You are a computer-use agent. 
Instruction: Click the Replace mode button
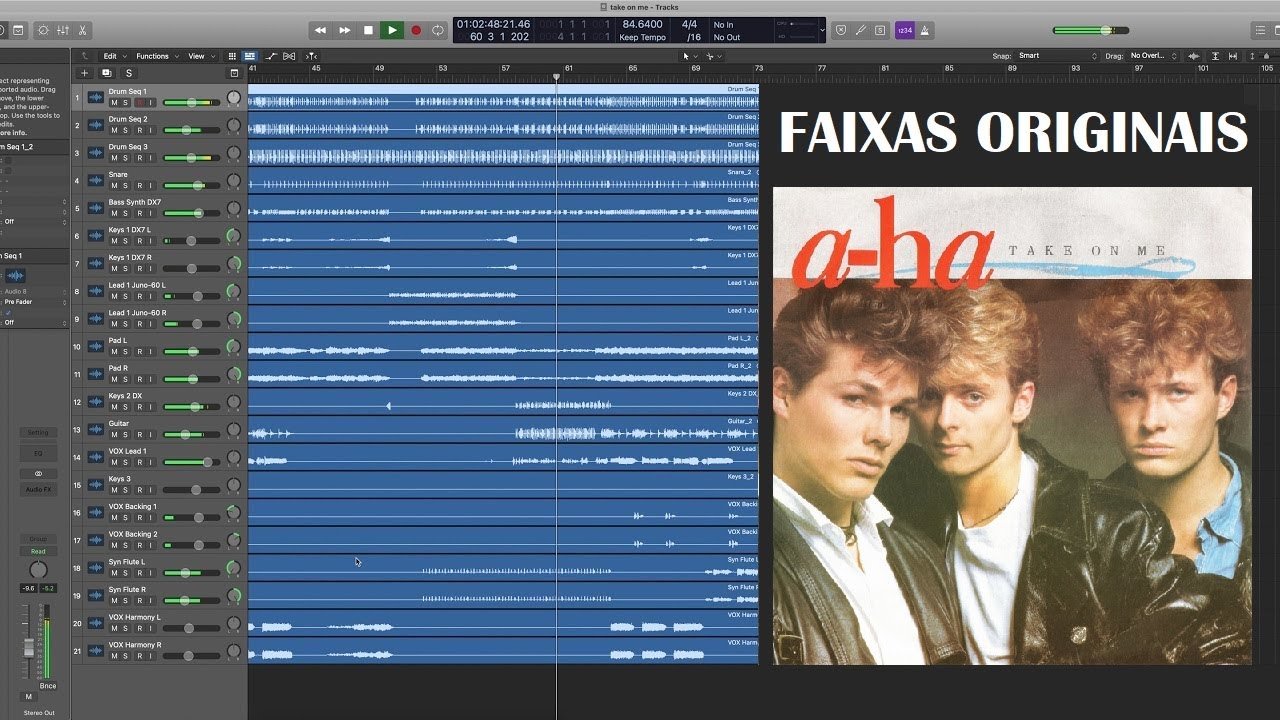pos(840,30)
